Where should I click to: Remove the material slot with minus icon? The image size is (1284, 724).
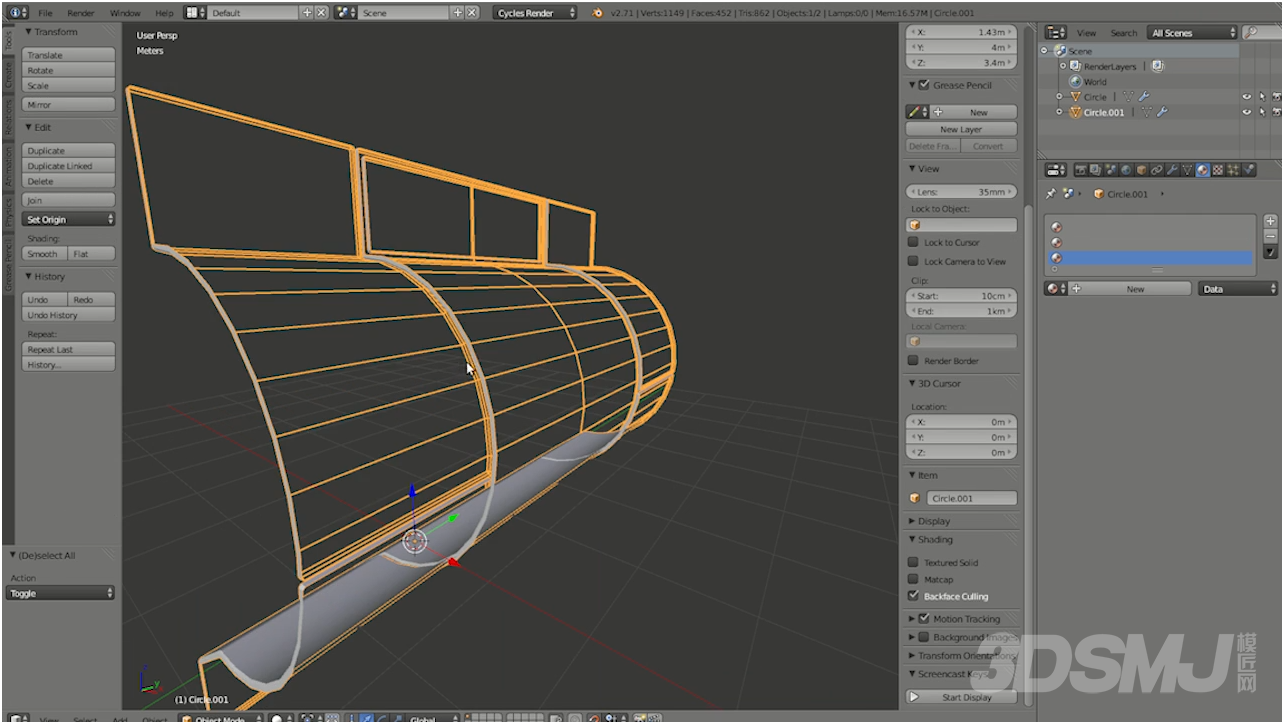tap(1270, 236)
